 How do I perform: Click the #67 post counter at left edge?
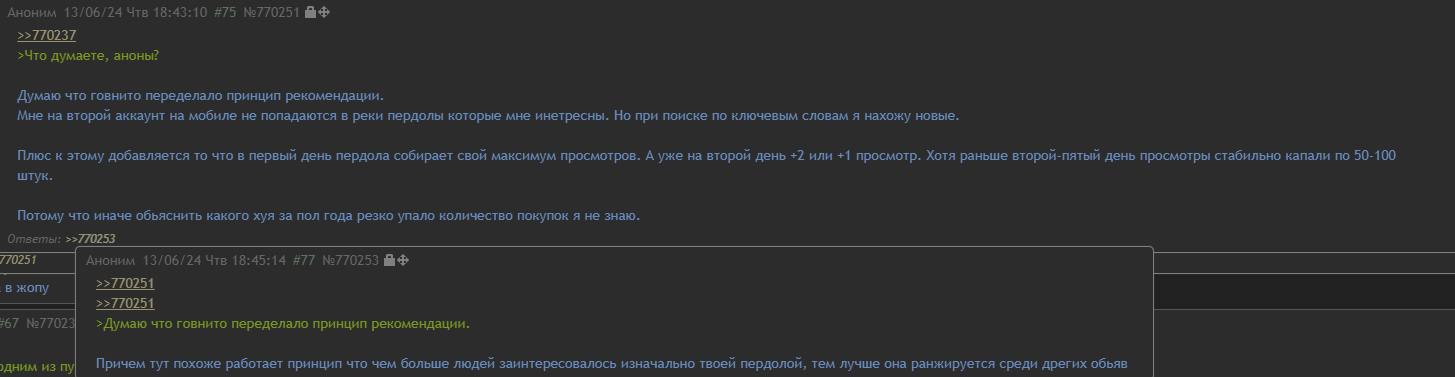9,323
